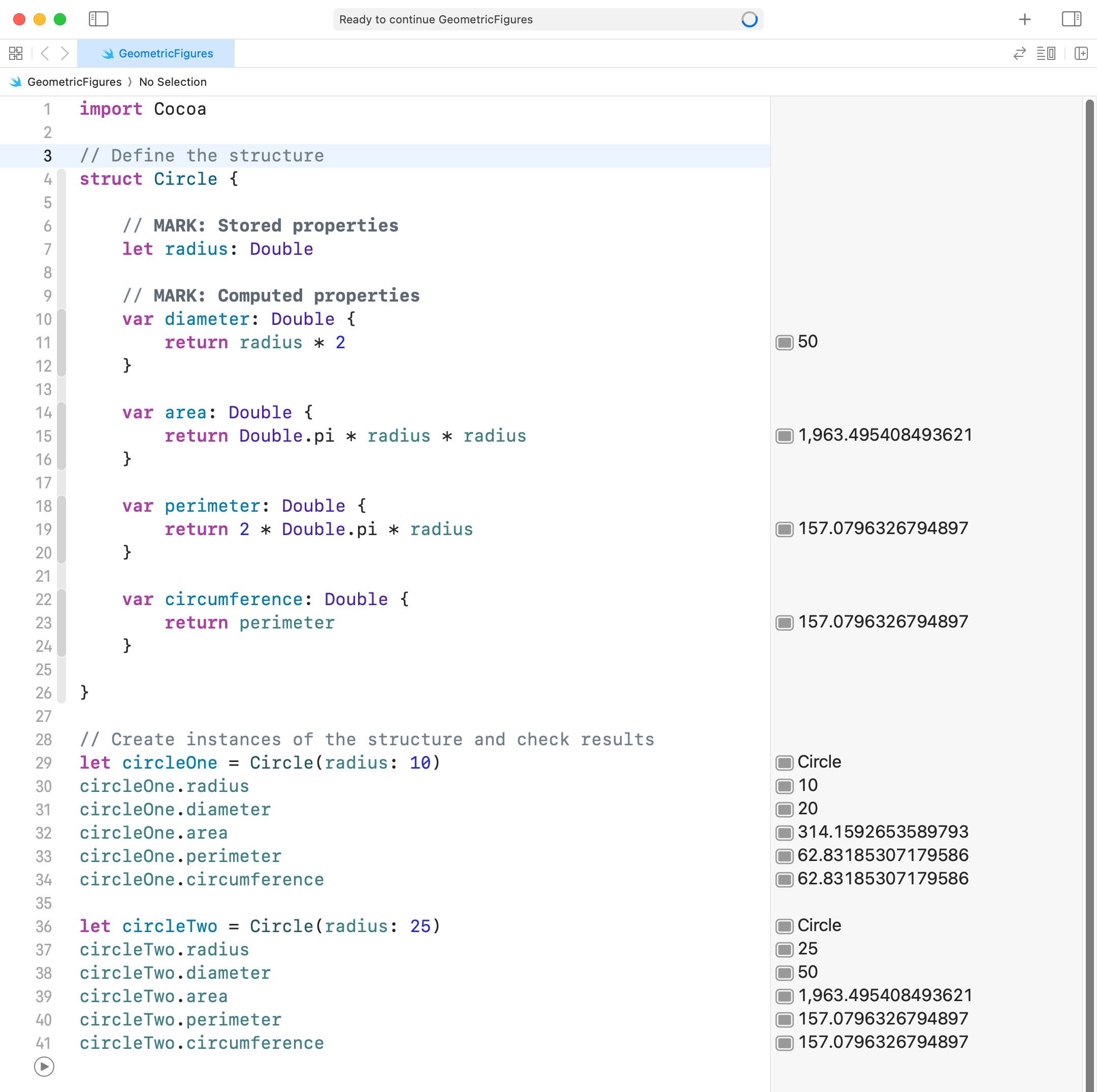Click GeometricFigures in the breadcrumb path
The width and height of the screenshot is (1097, 1092).
pyautogui.click(x=74, y=82)
